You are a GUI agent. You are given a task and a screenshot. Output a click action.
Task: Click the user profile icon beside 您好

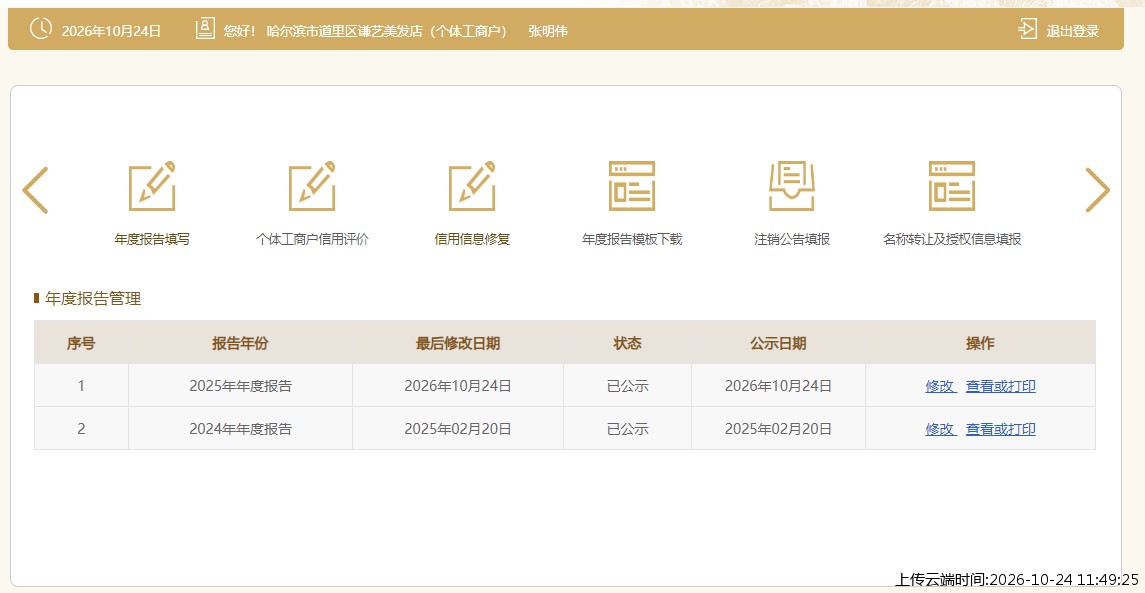point(205,29)
